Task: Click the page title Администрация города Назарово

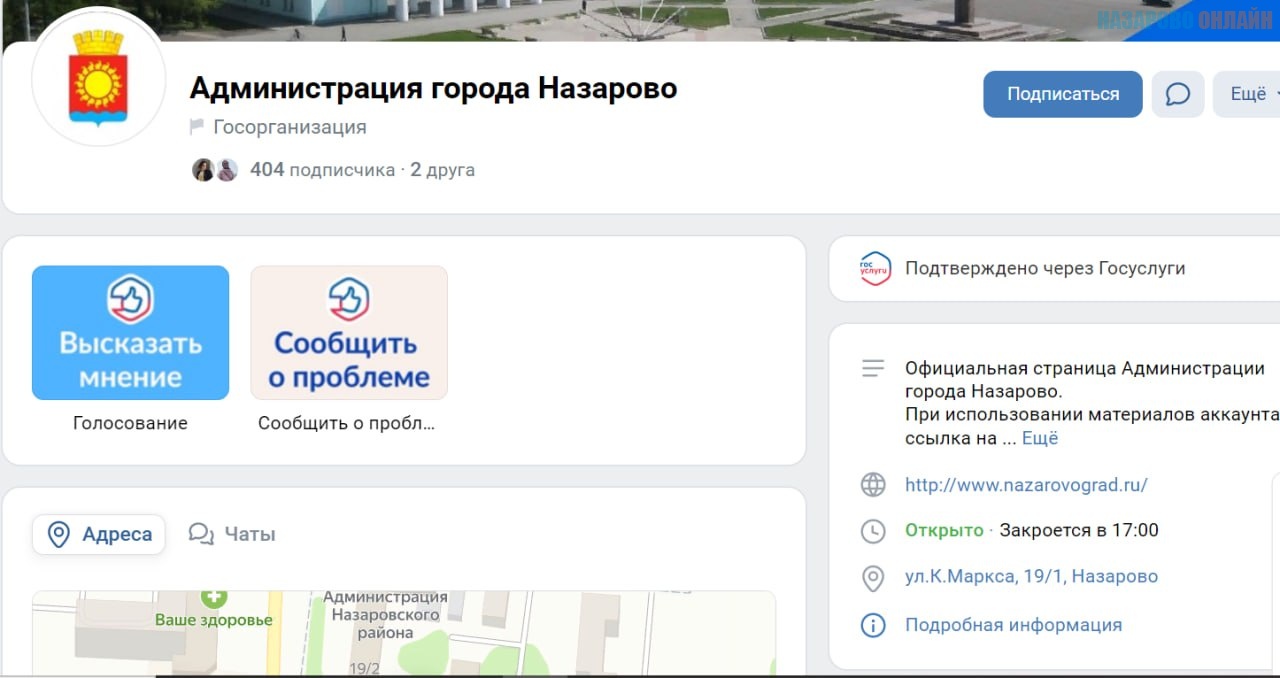Action: (433, 88)
